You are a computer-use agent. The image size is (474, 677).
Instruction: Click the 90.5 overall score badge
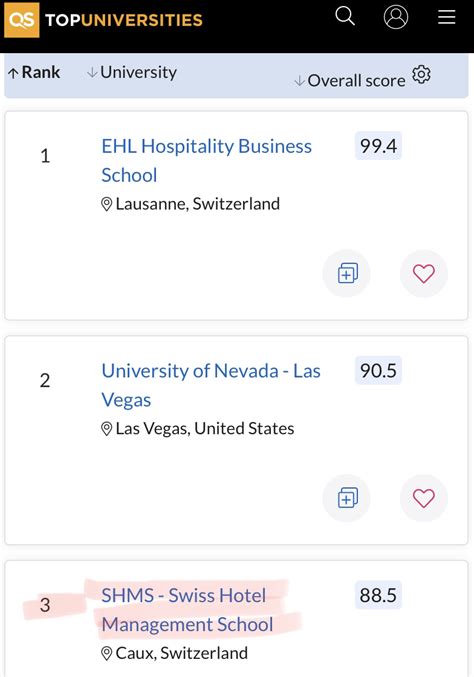click(x=378, y=370)
